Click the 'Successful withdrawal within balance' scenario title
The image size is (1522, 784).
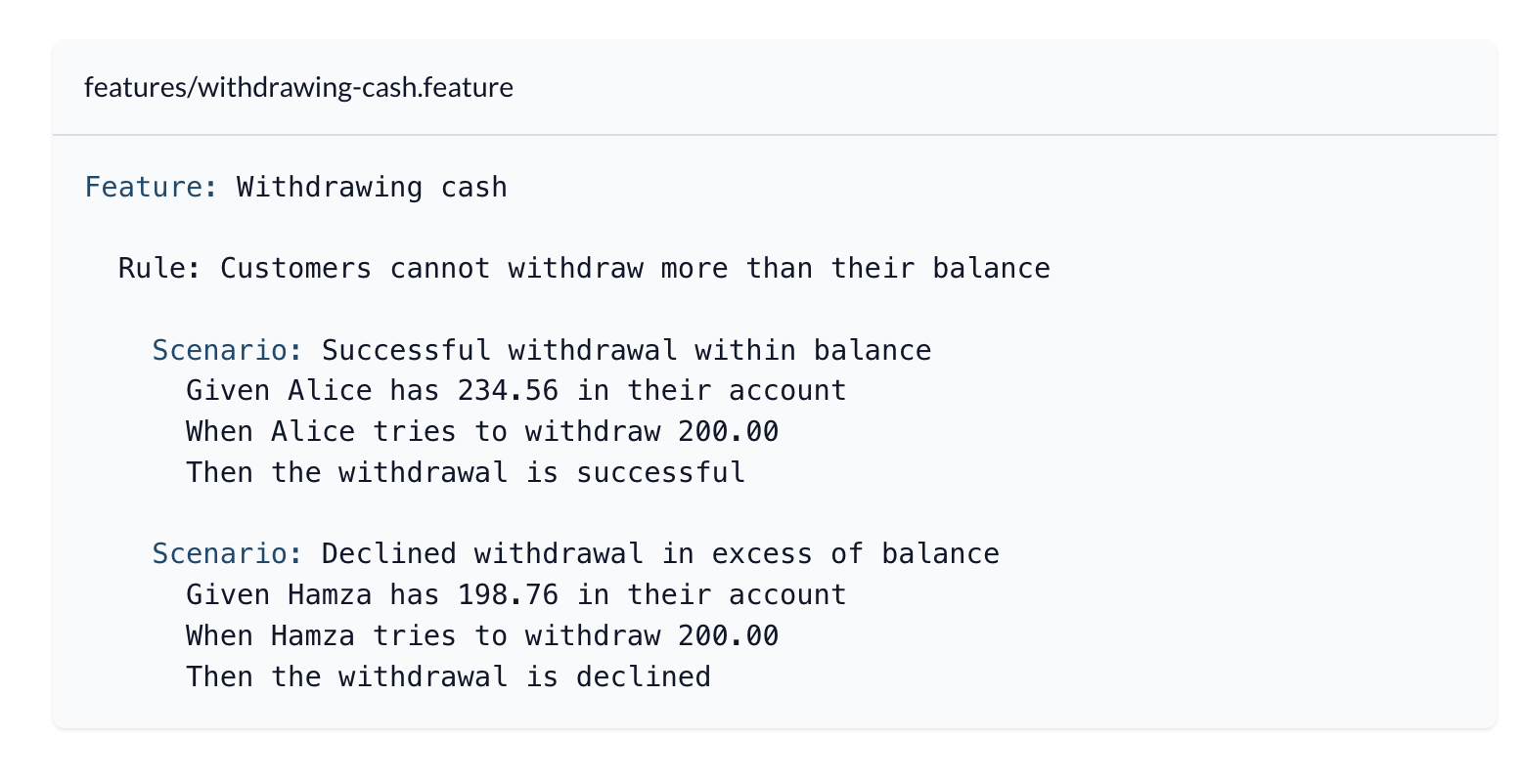(626, 350)
